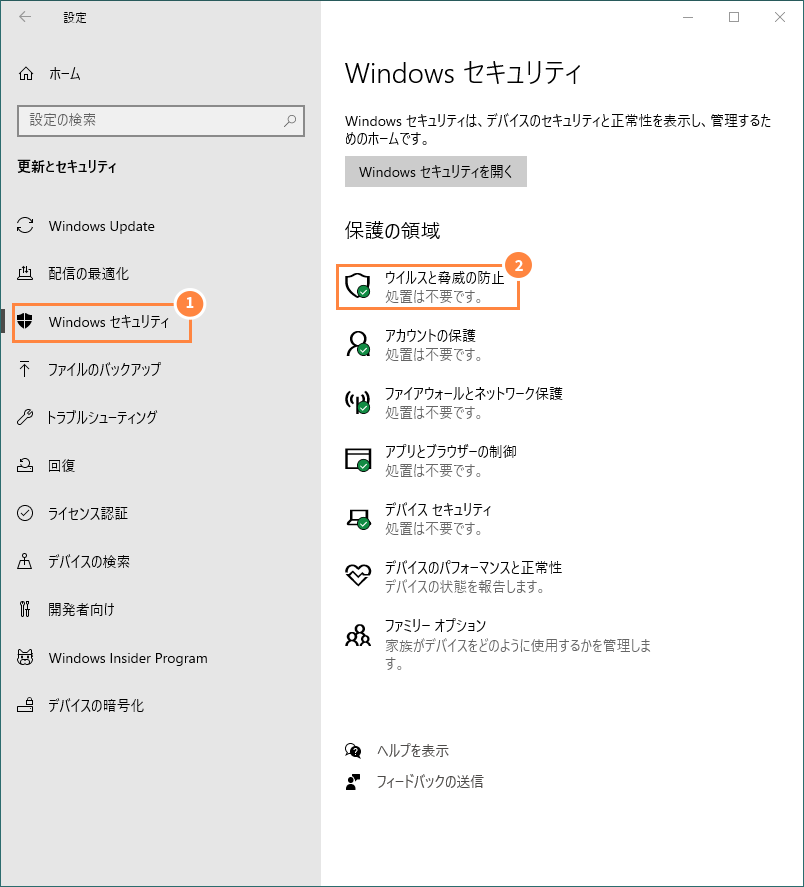The image size is (804, 887).
Task: Click the magnifier icon in search box
Action: tap(290, 120)
